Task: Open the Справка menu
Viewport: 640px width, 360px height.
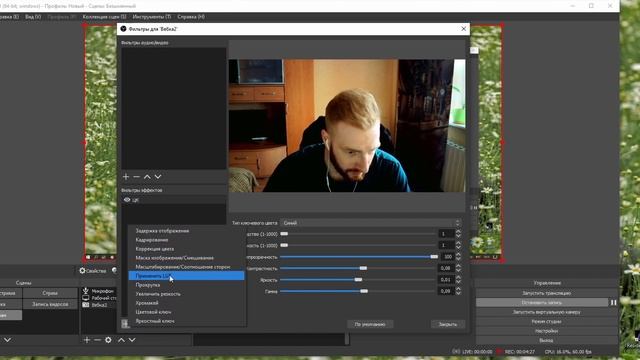Action: [191, 17]
